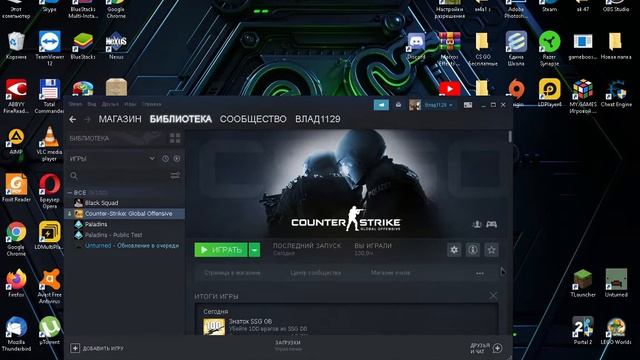Open the Справка menu
This screenshot has height=360, width=640.
(x=151, y=104)
